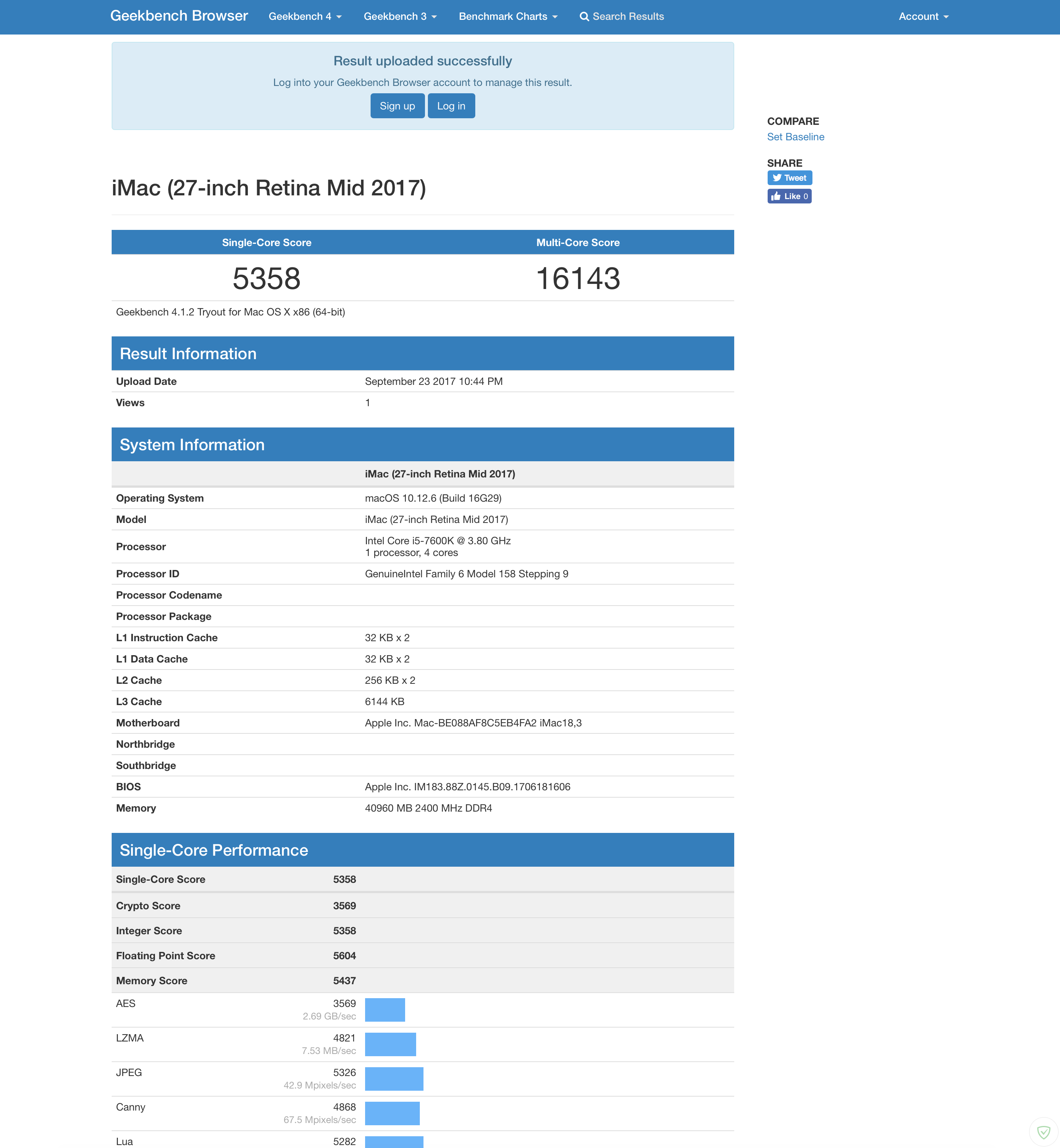The height and width of the screenshot is (1148, 1060).
Task: Click the Floating Point Score 5604 value
Action: click(x=345, y=956)
